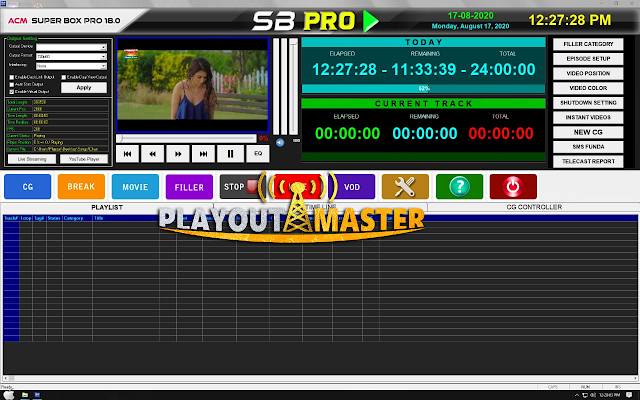640x400 pixels.
Task: Open INSTANT VIDEOS panel
Action: 588,118
